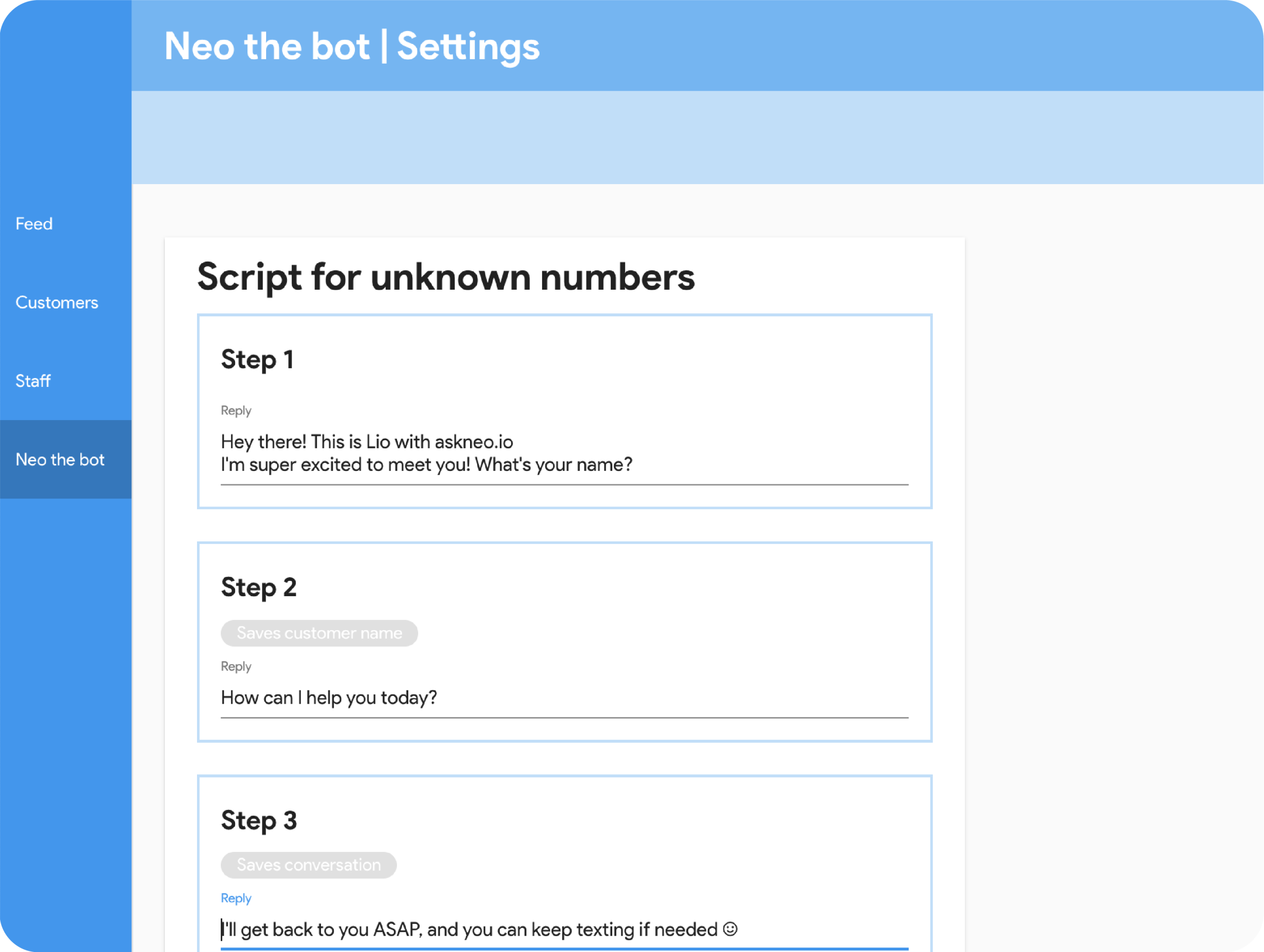This screenshot has height=952, width=1264.
Task: Click the Reply label in Step 2
Action: (236, 666)
